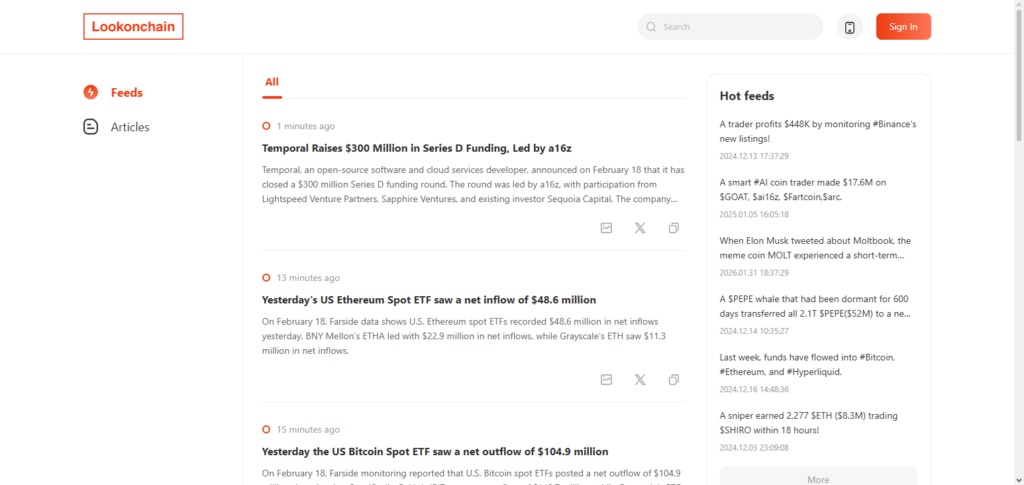1024x485 pixels.
Task: Click the Lookonchain logo
Action: coord(133,27)
